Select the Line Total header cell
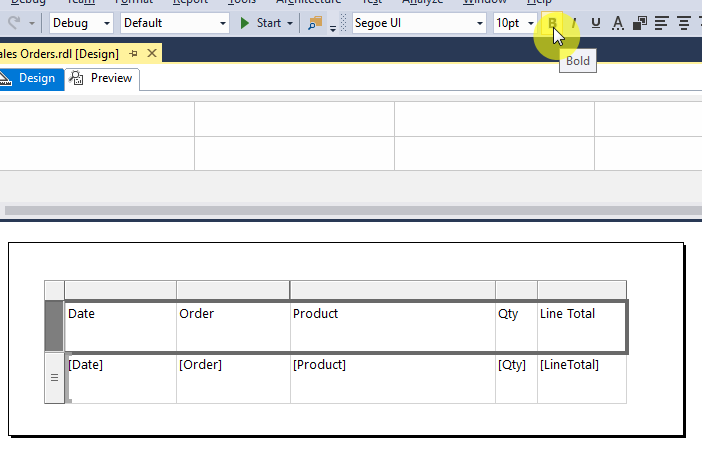 (x=581, y=326)
